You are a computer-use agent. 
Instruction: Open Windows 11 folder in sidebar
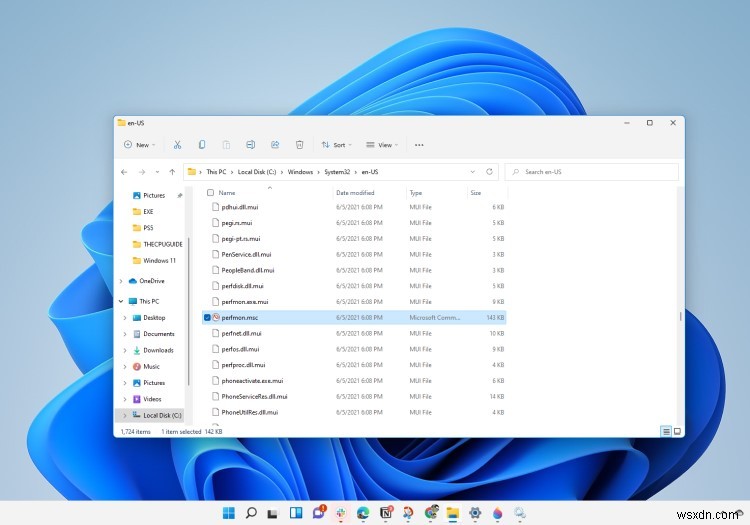[154, 261]
